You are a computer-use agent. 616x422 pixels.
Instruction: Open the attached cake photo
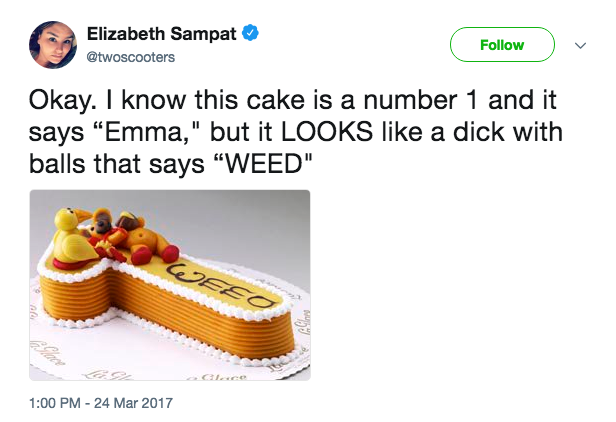pos(169,285)
